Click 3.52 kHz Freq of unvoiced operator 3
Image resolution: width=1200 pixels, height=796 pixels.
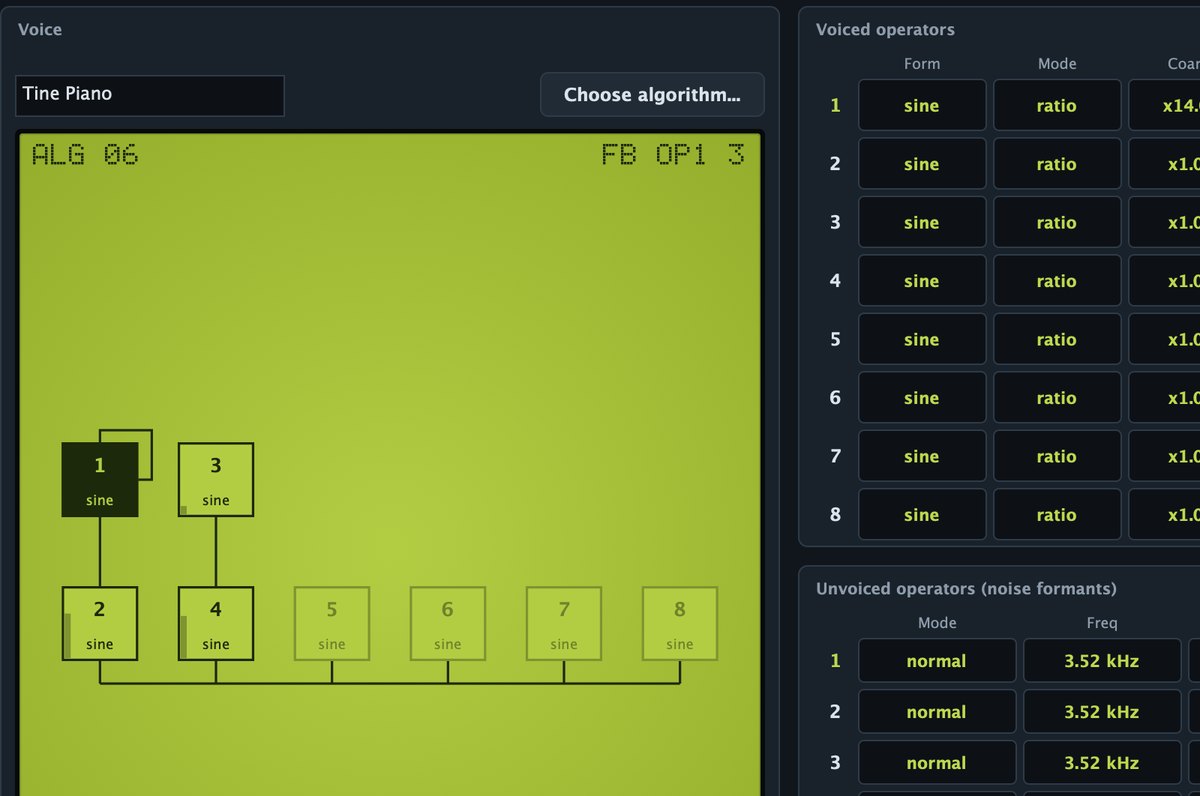tap(1101, 763)
